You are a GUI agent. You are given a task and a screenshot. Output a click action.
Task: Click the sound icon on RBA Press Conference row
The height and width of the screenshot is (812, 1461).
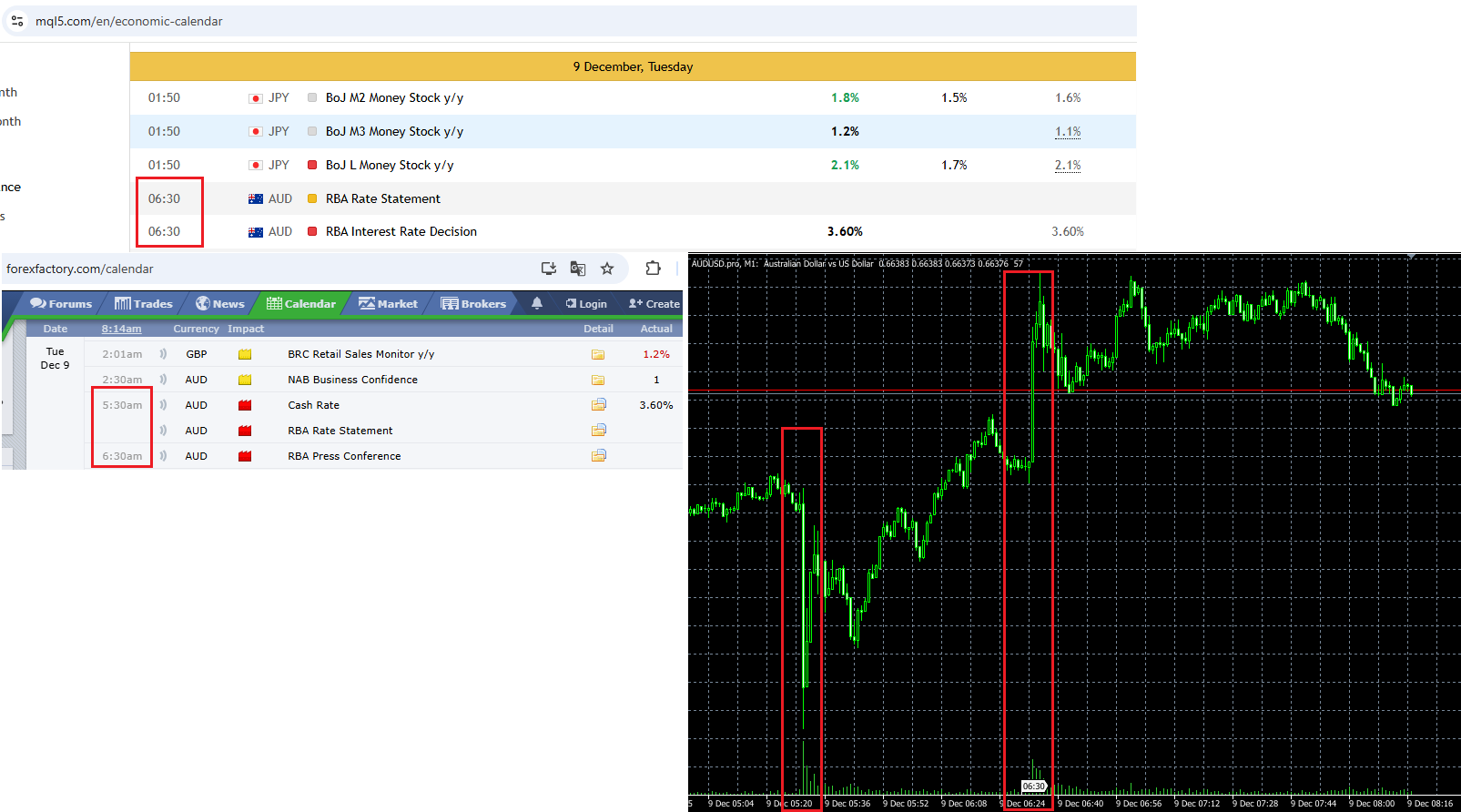[164, 456]
